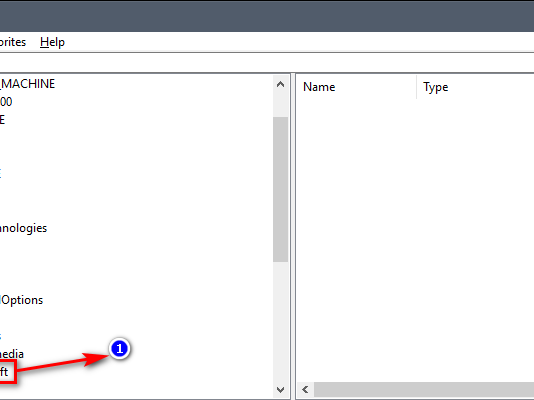This screenshot has width=534, height=400.
Task: Select the tree entry ending in 00
Action: 6,101
